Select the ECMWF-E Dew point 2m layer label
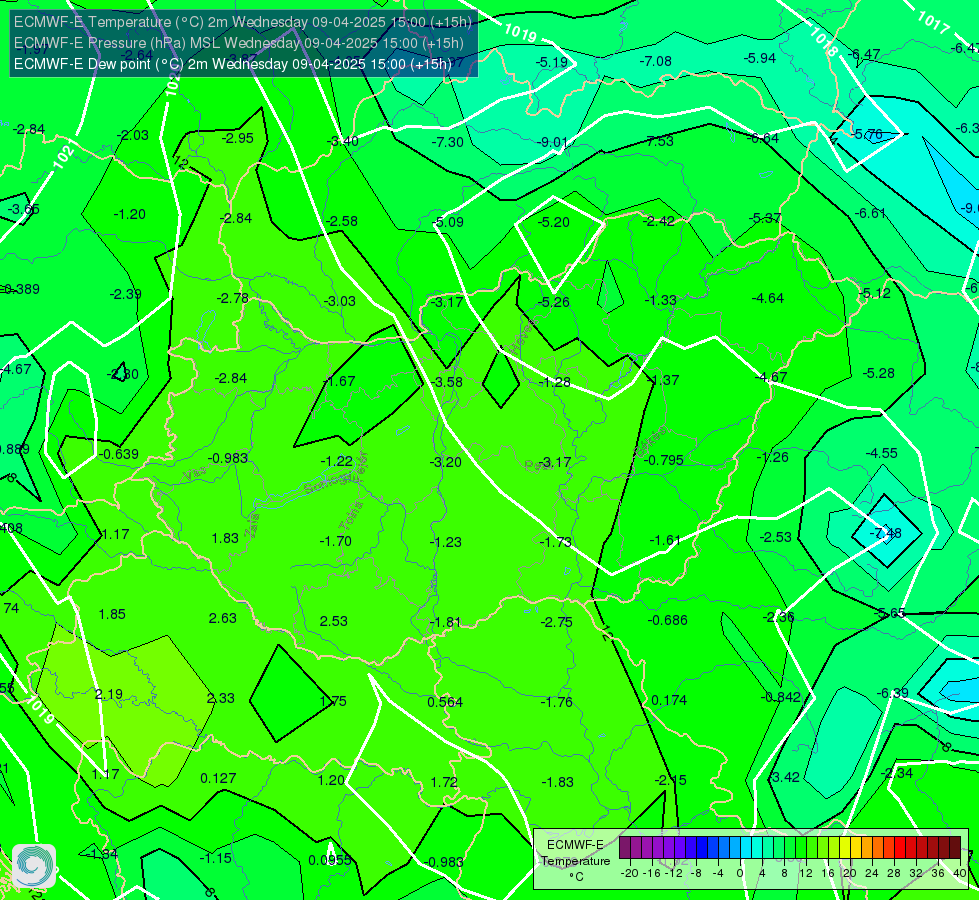The width and height of the screenshot is (979, 900). click(x=232, y=64)
